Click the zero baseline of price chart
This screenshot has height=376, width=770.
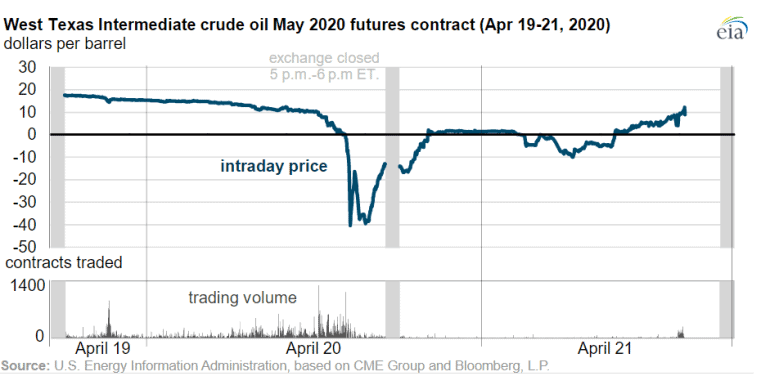pos(392,134)
